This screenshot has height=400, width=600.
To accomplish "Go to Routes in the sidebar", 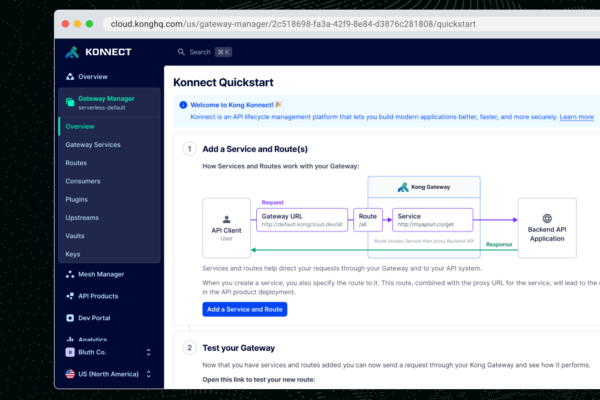I will 76,163.
